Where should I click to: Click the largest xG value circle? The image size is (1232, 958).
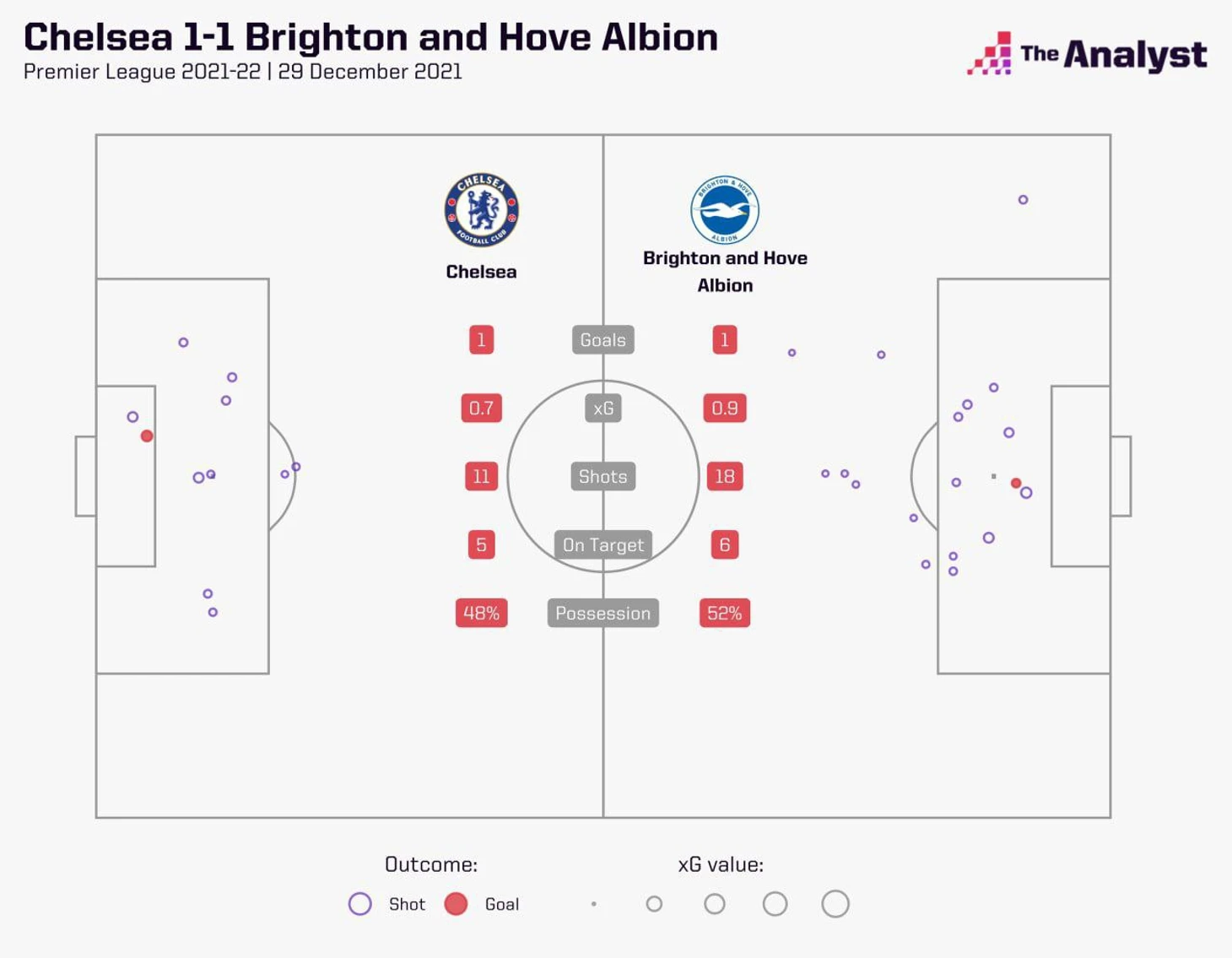835,904
